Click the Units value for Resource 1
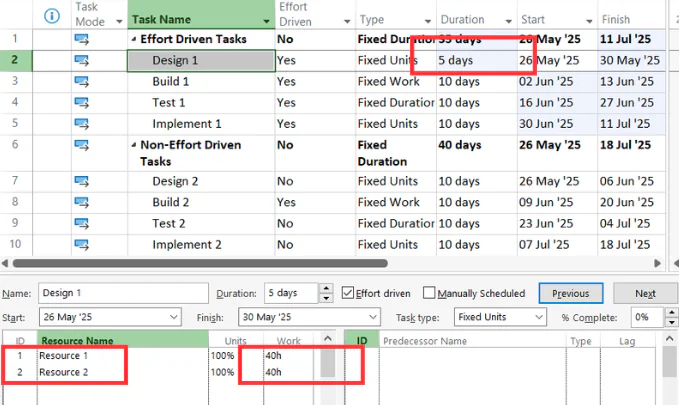The image size is (679, 405). click(x=222, y=356)
